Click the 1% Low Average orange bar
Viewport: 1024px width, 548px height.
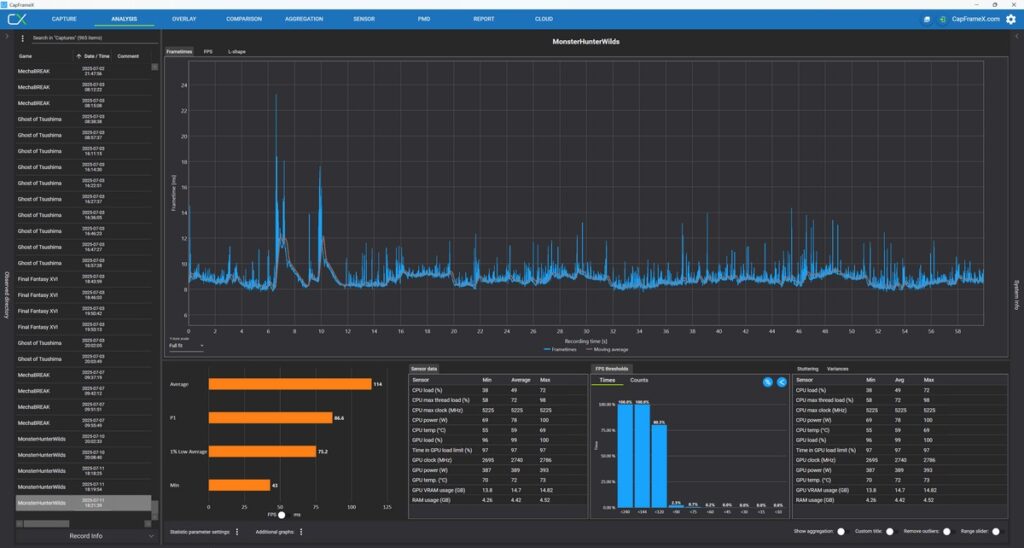(263, 451)
